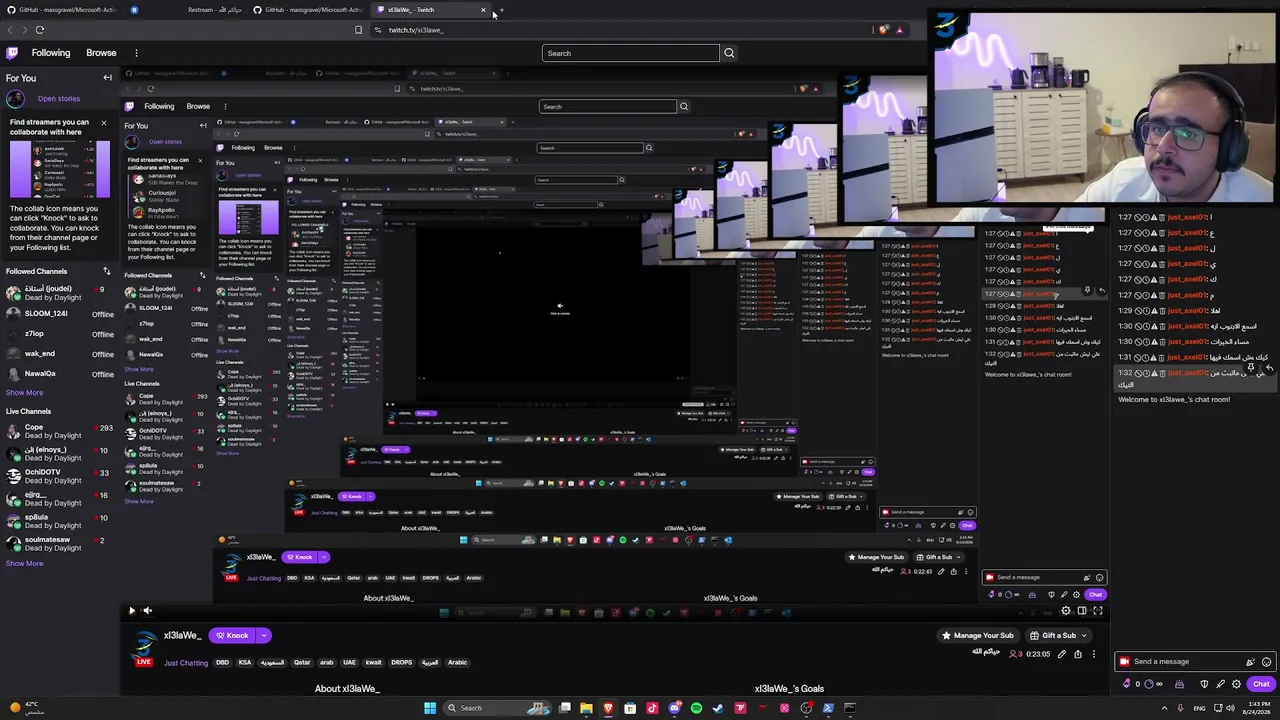
Task: Open the soulmatesaw live channel
Action: [60, 543]
